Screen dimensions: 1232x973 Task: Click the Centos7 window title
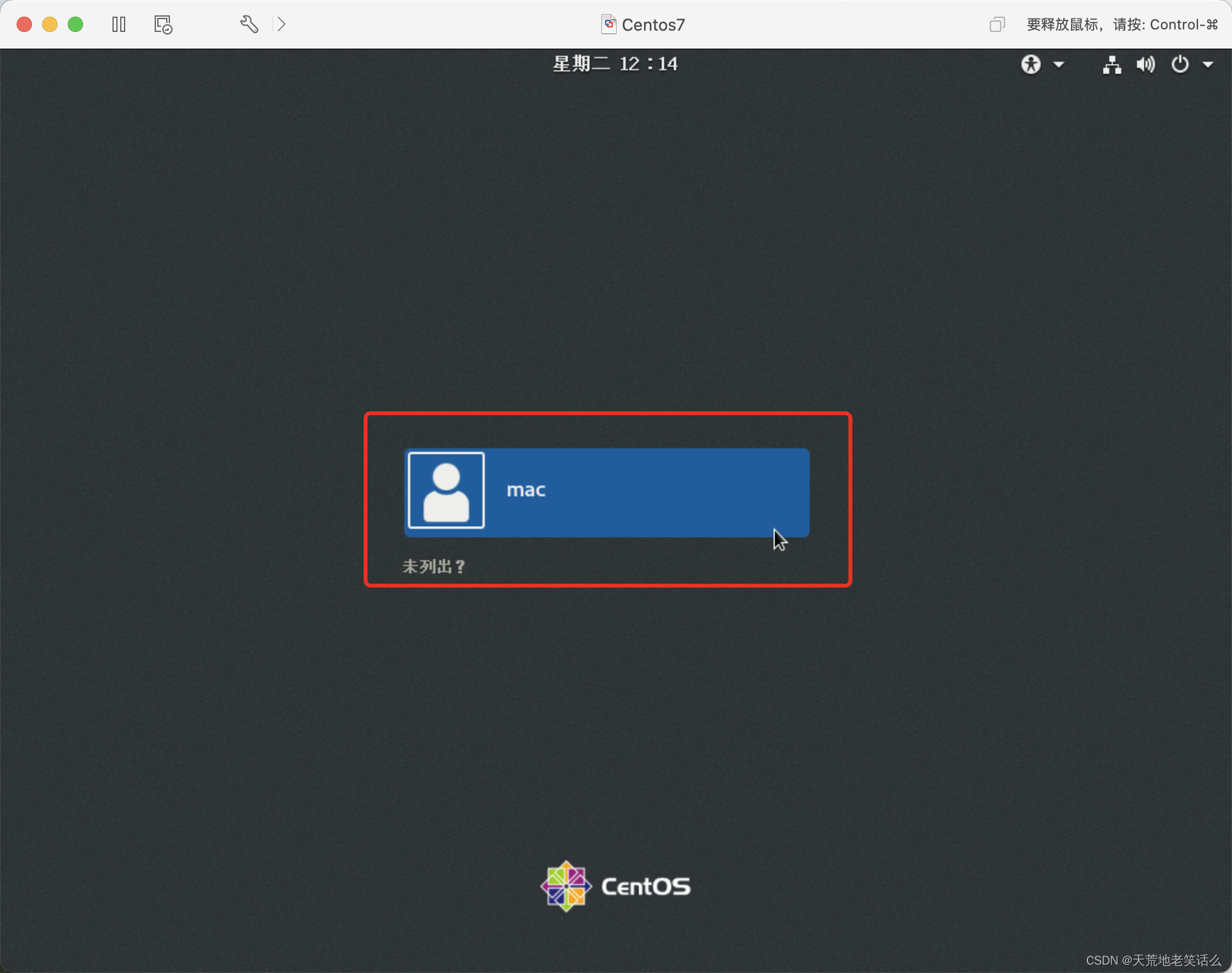pyautogui.click(x=653, y=25)
